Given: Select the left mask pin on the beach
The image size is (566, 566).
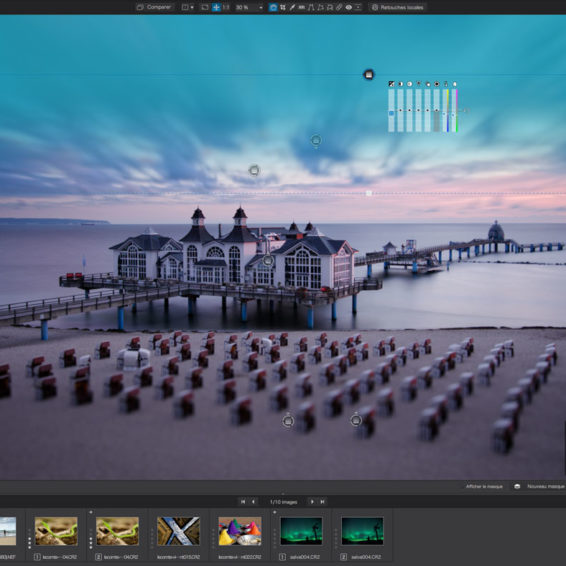Looking at the screenshot, I should point(288,421).
